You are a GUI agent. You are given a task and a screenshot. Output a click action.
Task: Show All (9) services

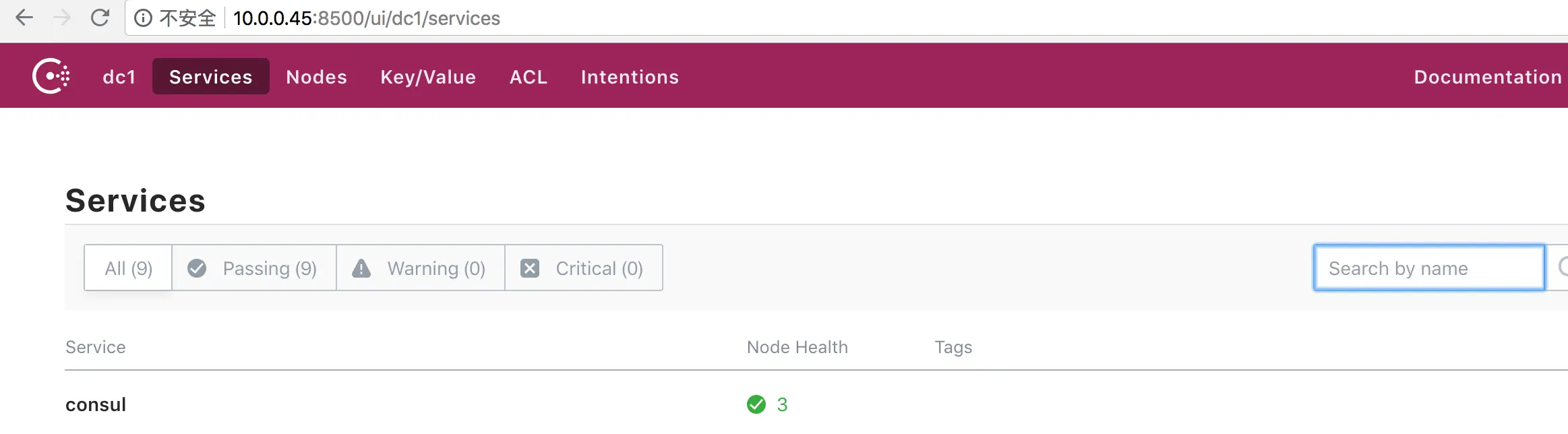pyautogui.click(x=128, y=268)
